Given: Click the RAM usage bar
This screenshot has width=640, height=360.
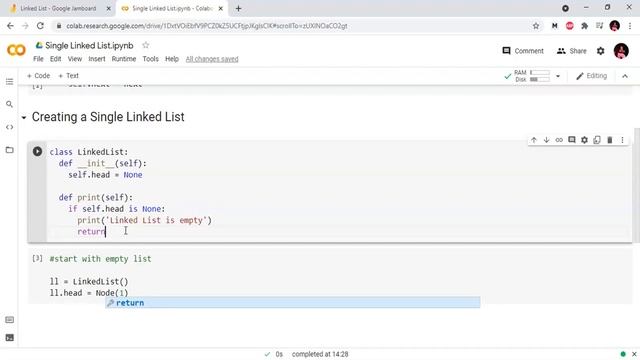Looking at the screenshot, I should (x=540, y=72).
